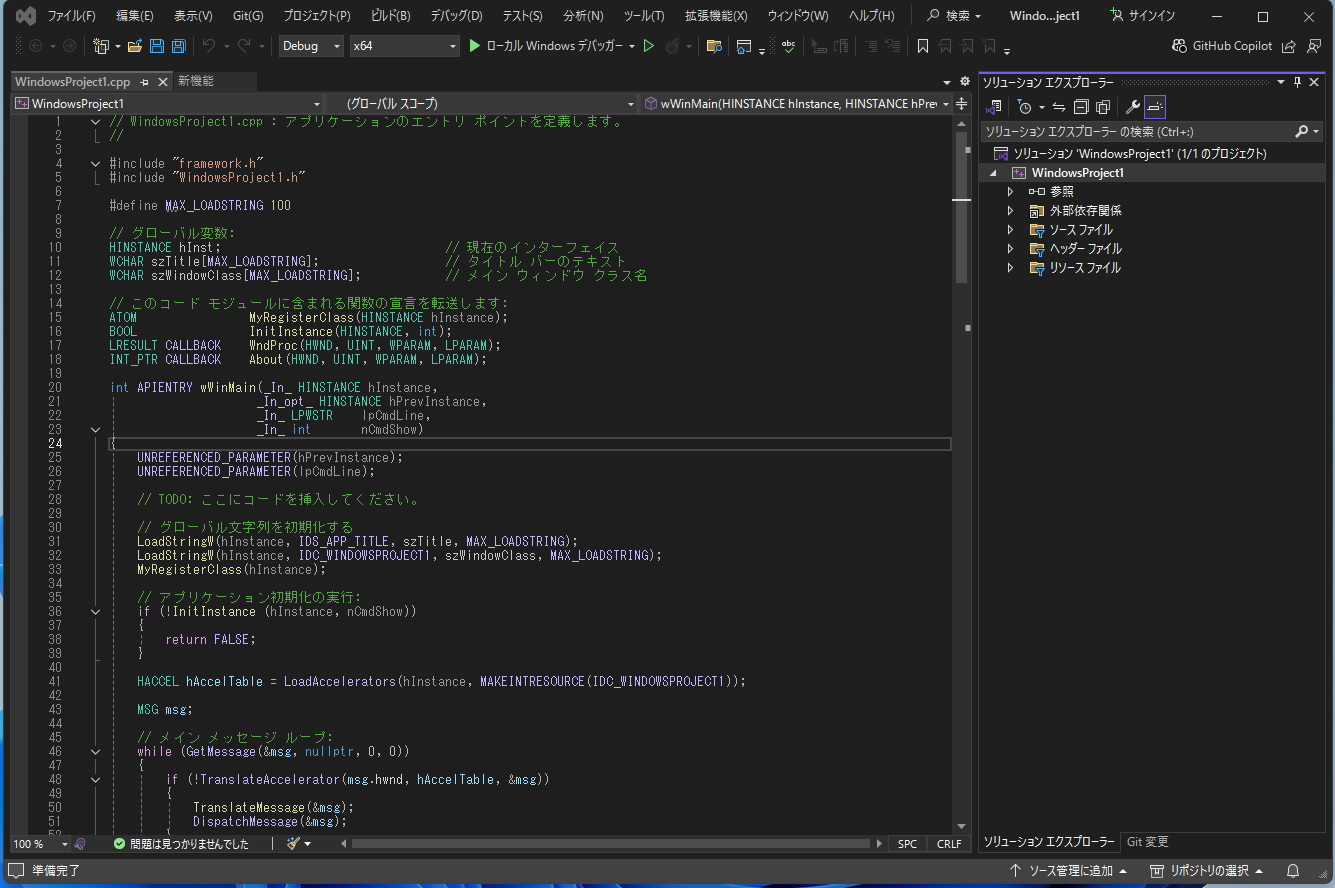Undo the last edit with the toolbar arrow
This screenshot has width=1335, height=888.
click(209, 46)
